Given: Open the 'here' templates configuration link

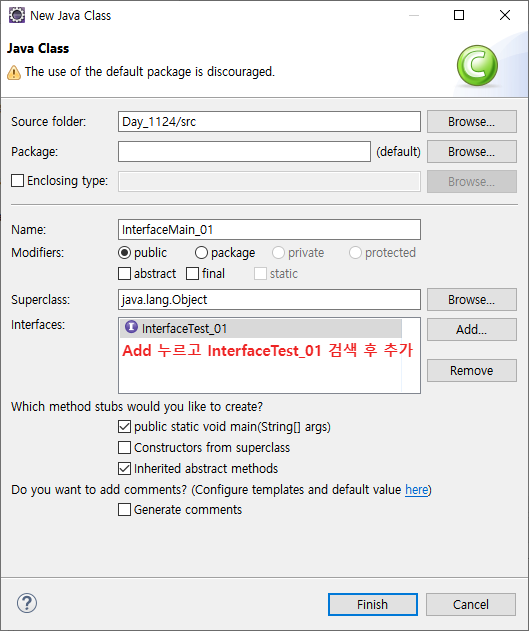Looking at the screenshot, I should click(x=416, y=490).
